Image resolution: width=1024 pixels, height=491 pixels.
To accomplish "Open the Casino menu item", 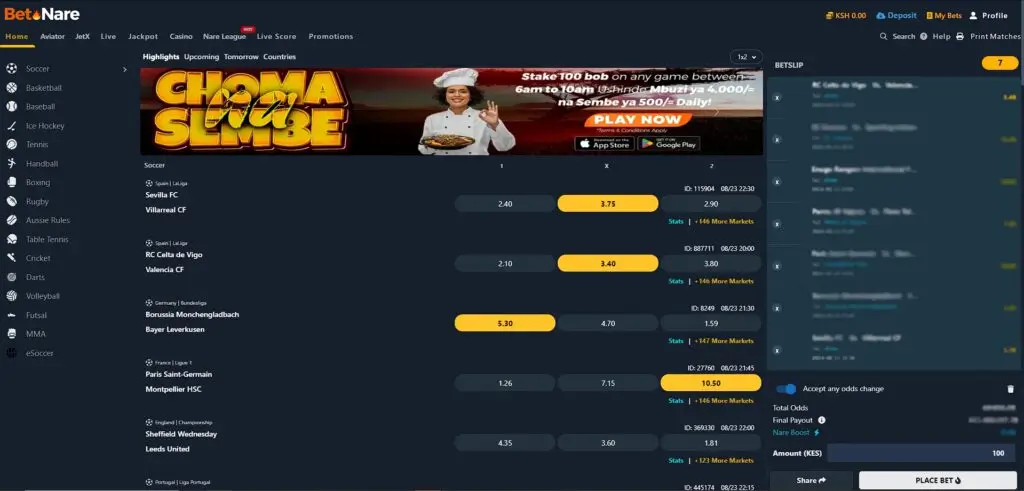I will (x=181, y=37).
